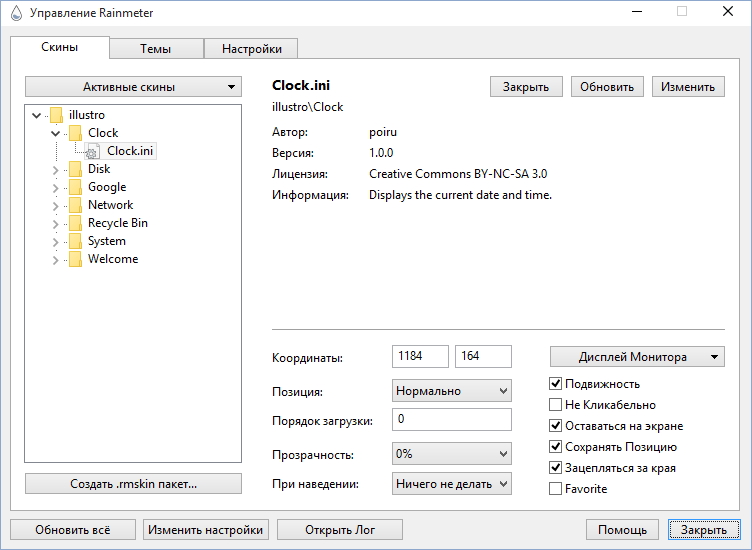
Task: Click the Изменить skin button
Action: click(688, 87)
